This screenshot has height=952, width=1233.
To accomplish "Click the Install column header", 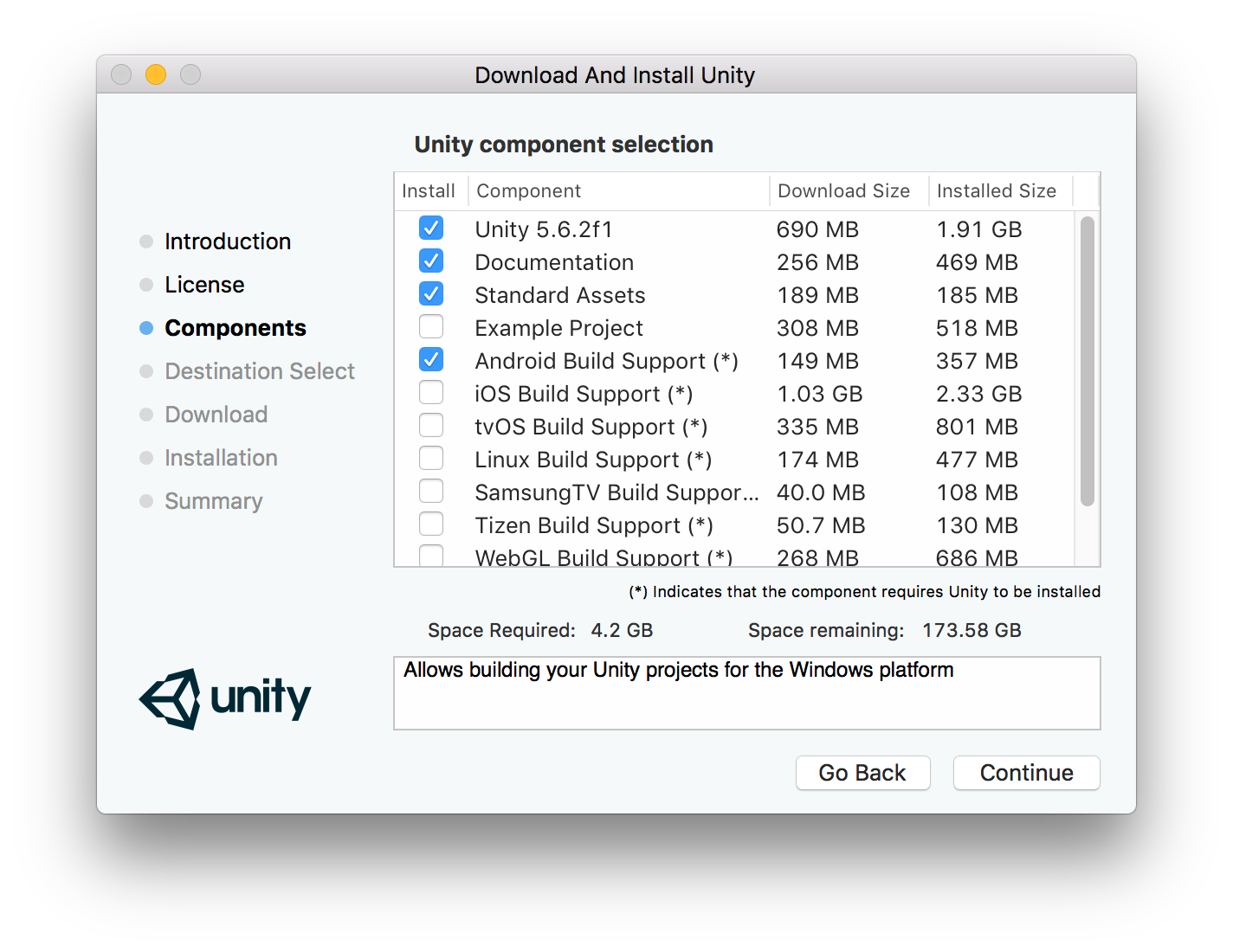I will (429, 191).
